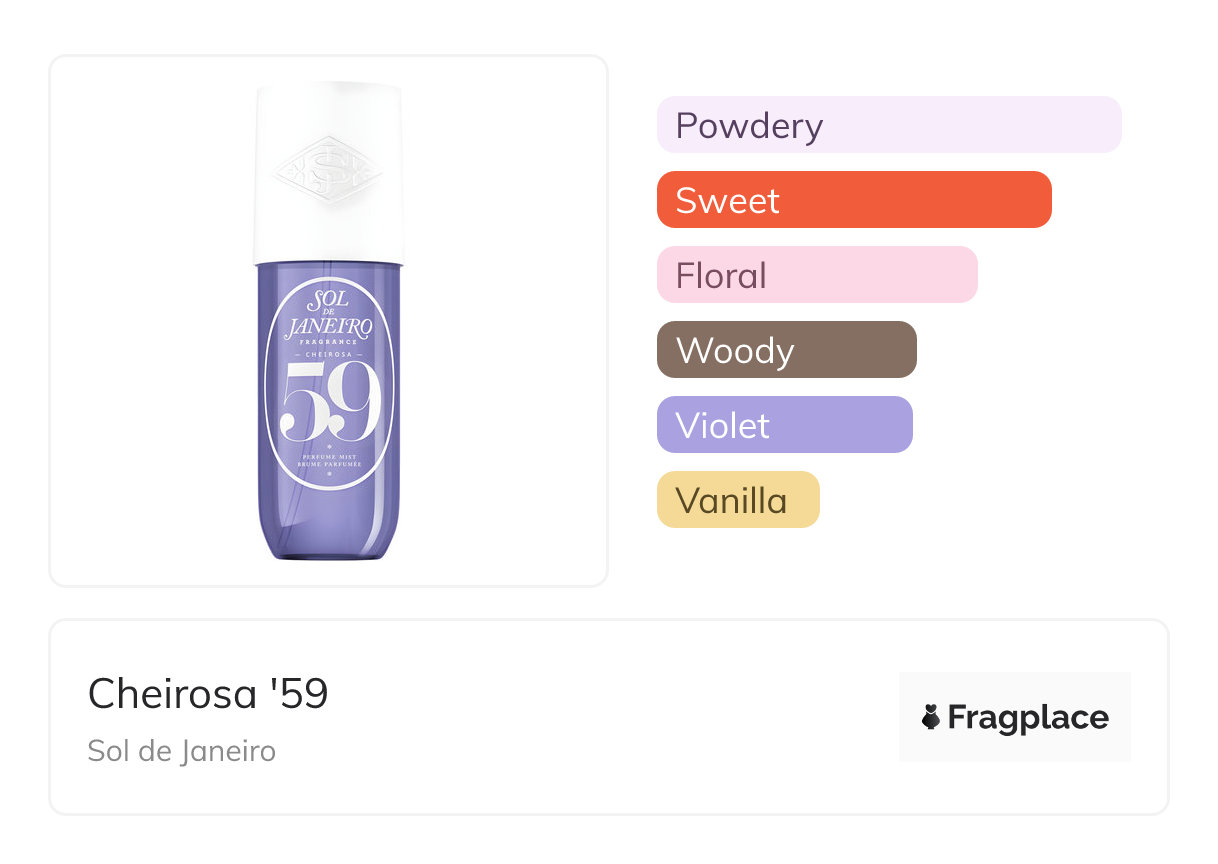Click the small DE text on bottle label
1218x864 pixels.
[x=329, y=312]
